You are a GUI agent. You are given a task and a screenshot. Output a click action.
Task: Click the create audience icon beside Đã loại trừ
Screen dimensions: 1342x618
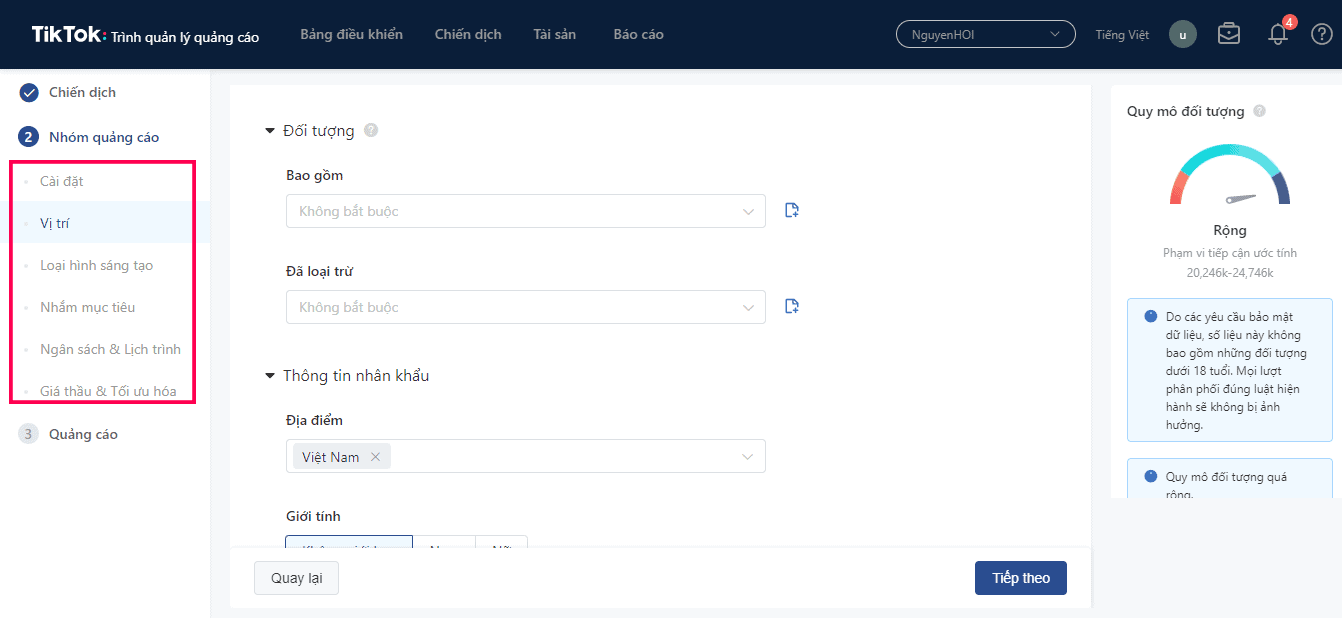(x=792, y=306)
